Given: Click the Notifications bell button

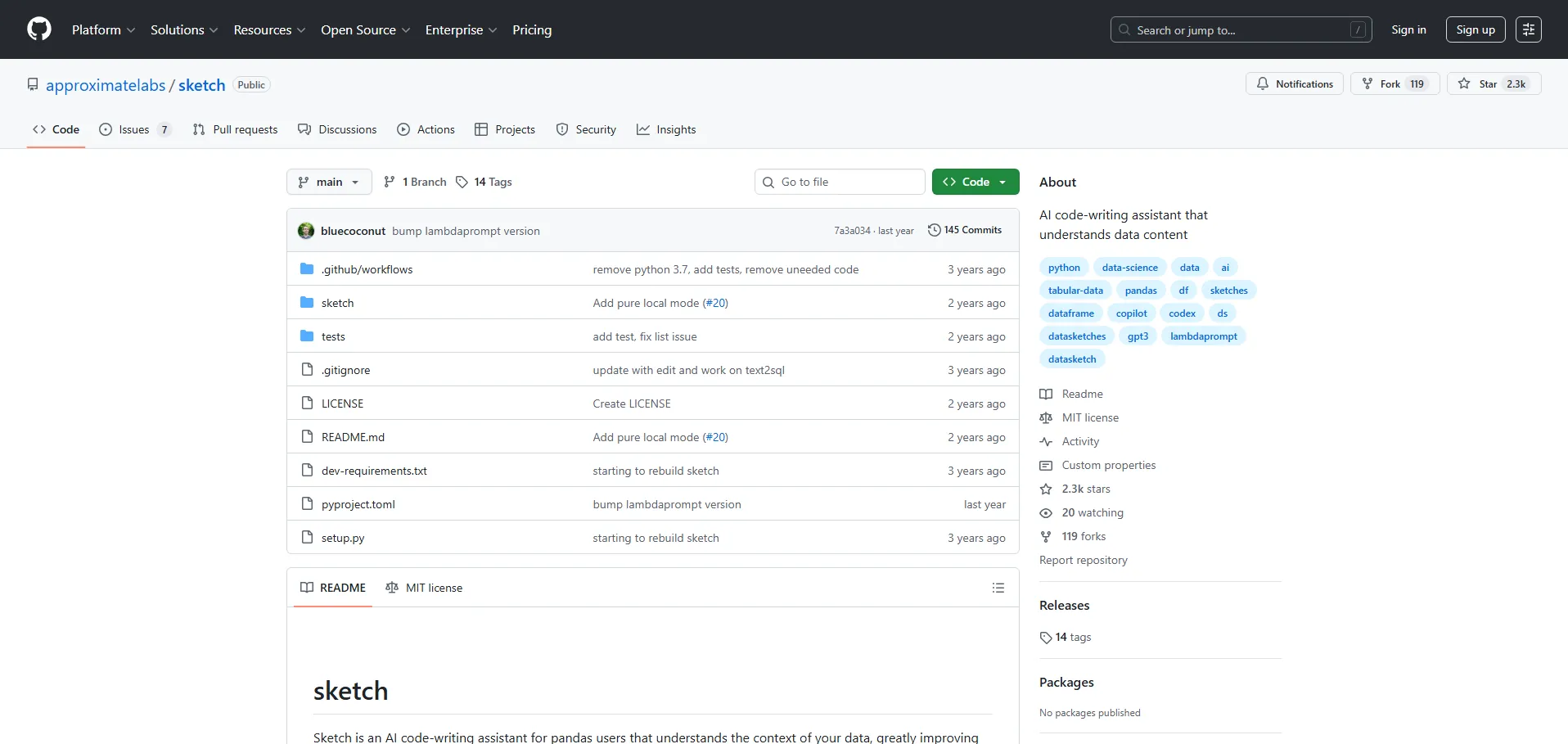Looking at the screenshot, I should [x=1294, y=83].
